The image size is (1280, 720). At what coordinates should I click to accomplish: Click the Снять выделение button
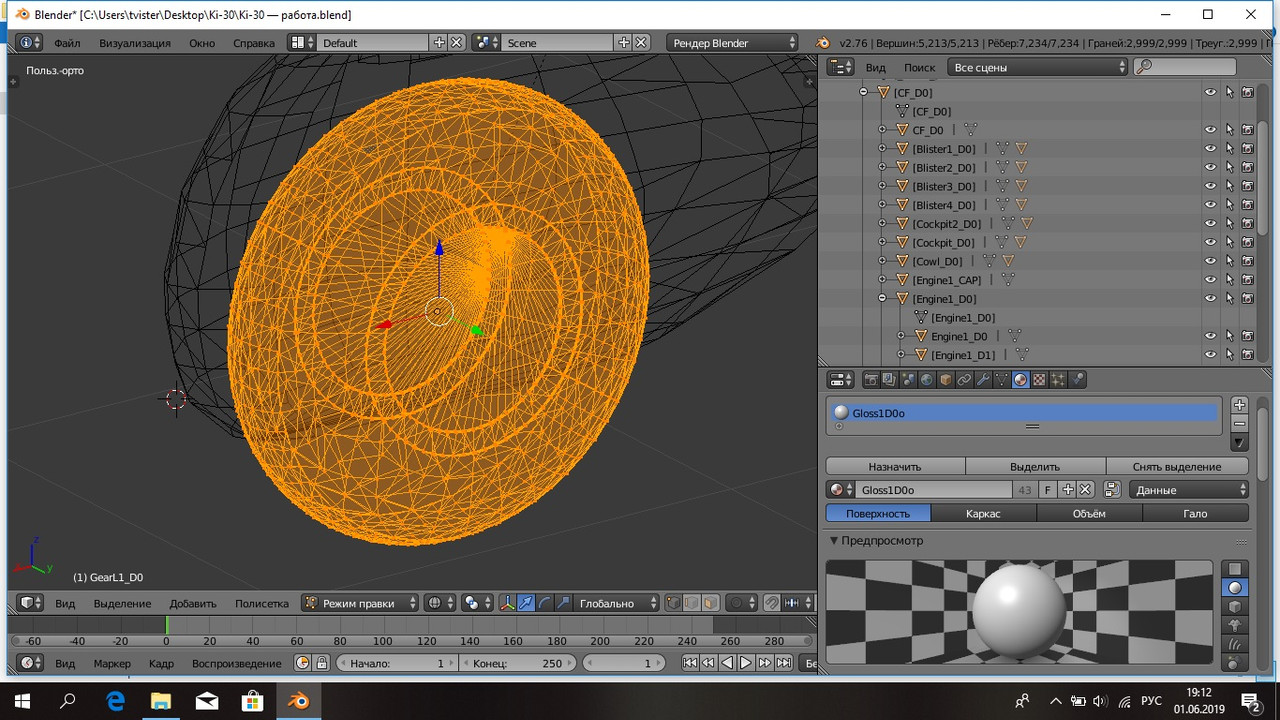[x=1177, y=466]
